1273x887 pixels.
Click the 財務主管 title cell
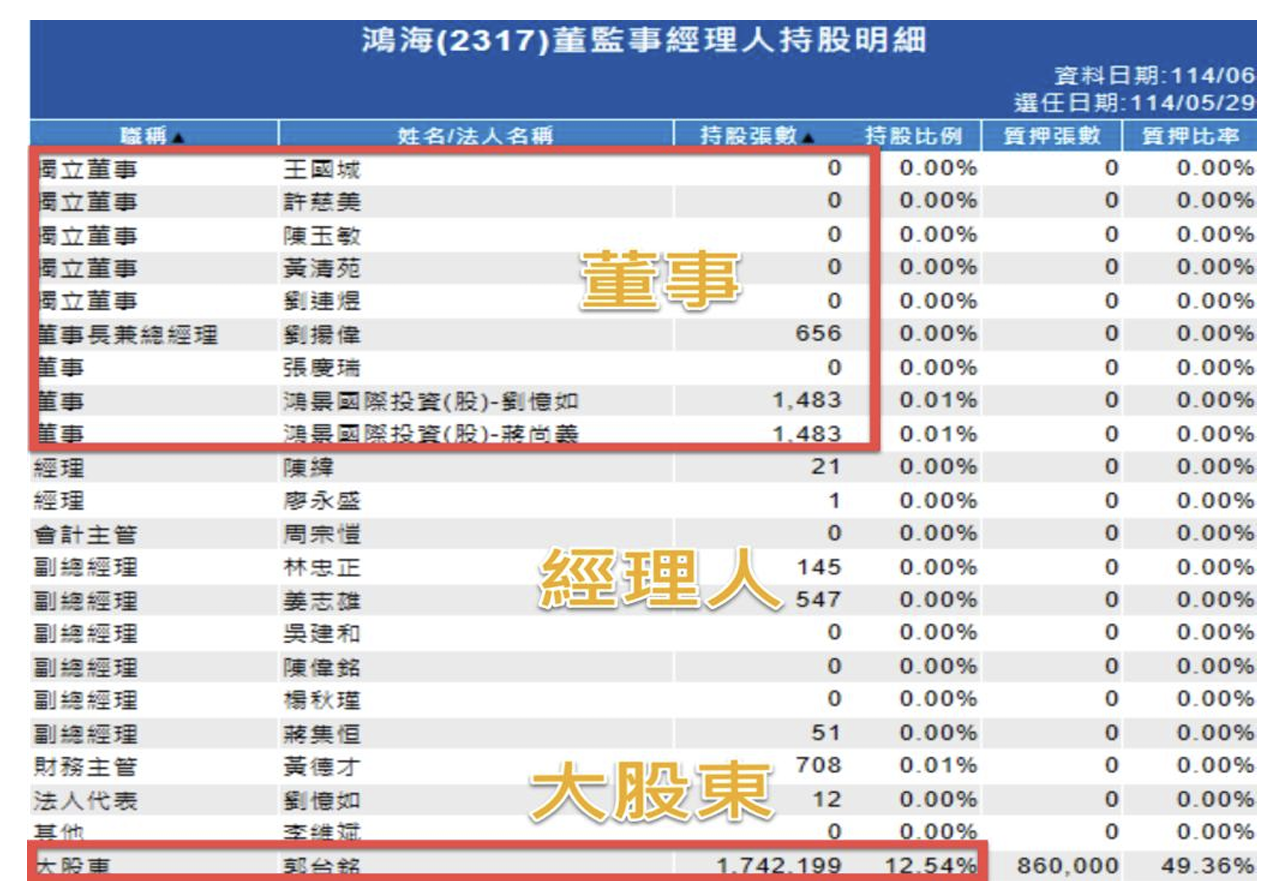click(84, 766)
